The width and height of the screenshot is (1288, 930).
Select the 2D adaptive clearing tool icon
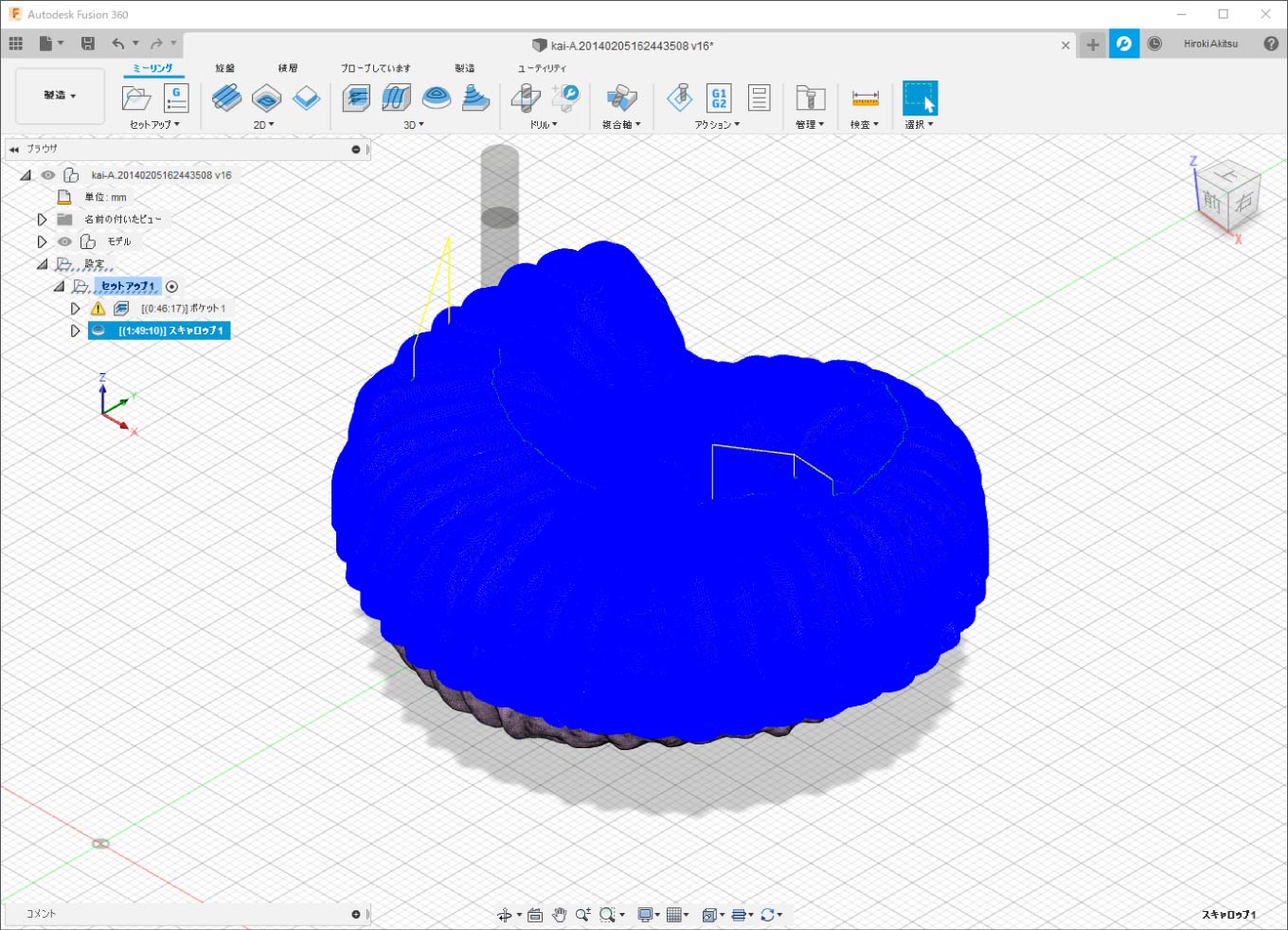pyautogui.click(x=226, y=98)
